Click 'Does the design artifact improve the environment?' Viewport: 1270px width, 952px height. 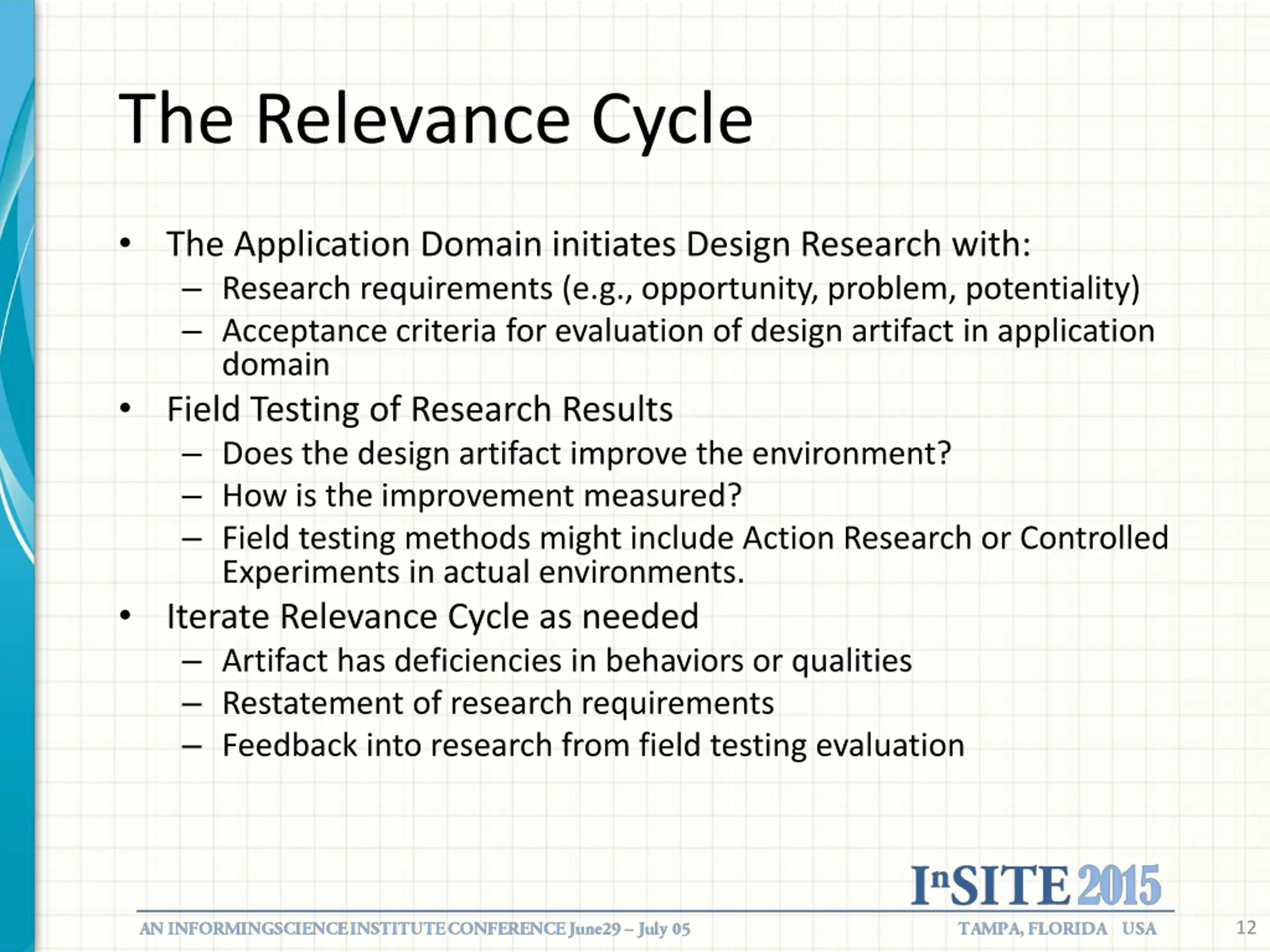[587, 453]
